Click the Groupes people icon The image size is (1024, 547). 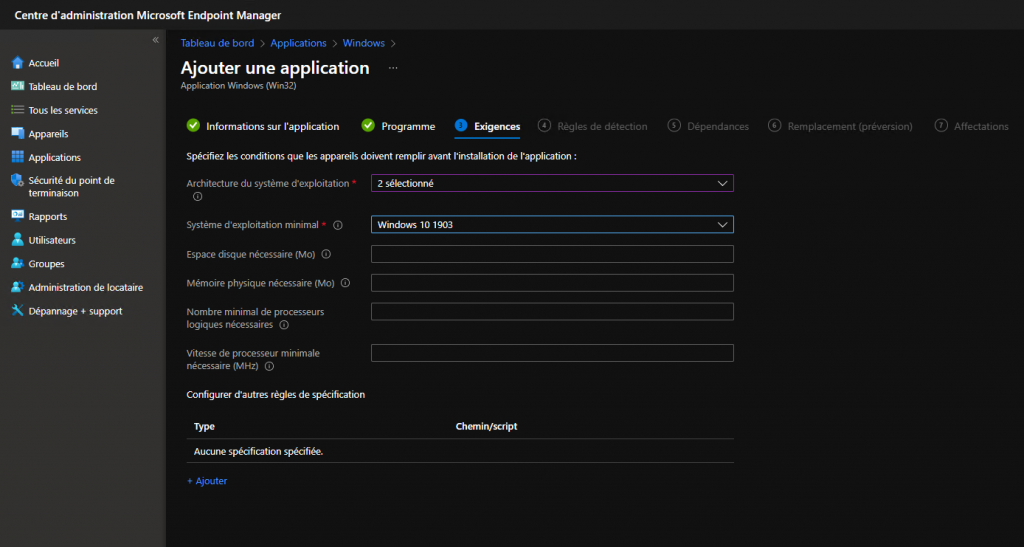pos(18,263)
